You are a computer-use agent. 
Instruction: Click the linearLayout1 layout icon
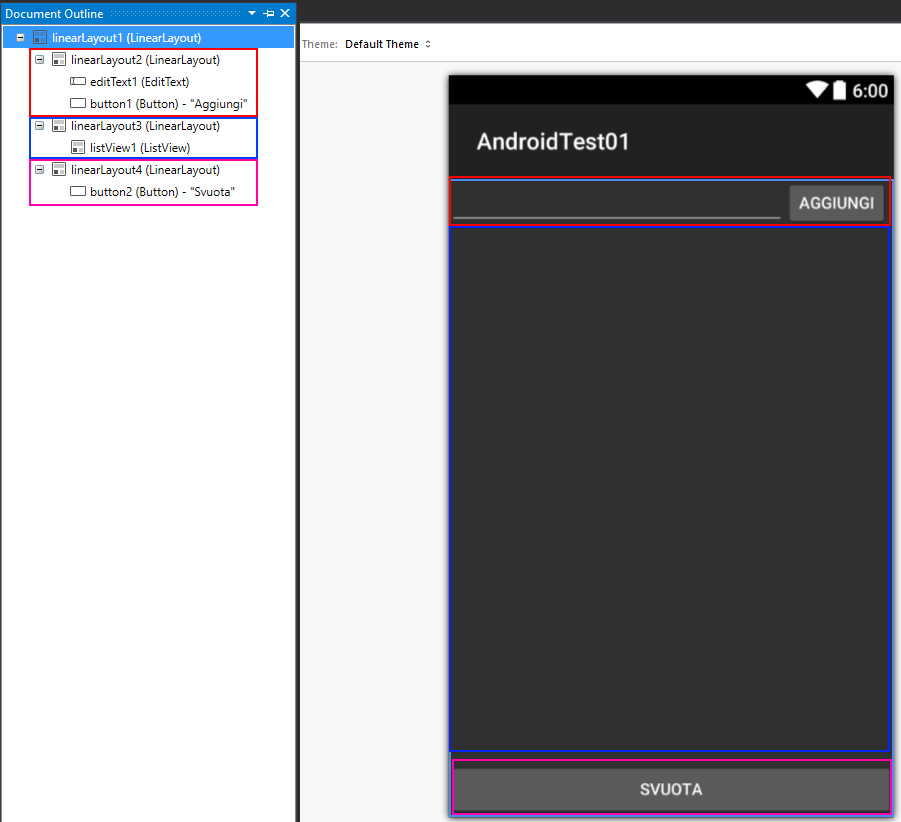pos(40,38)
